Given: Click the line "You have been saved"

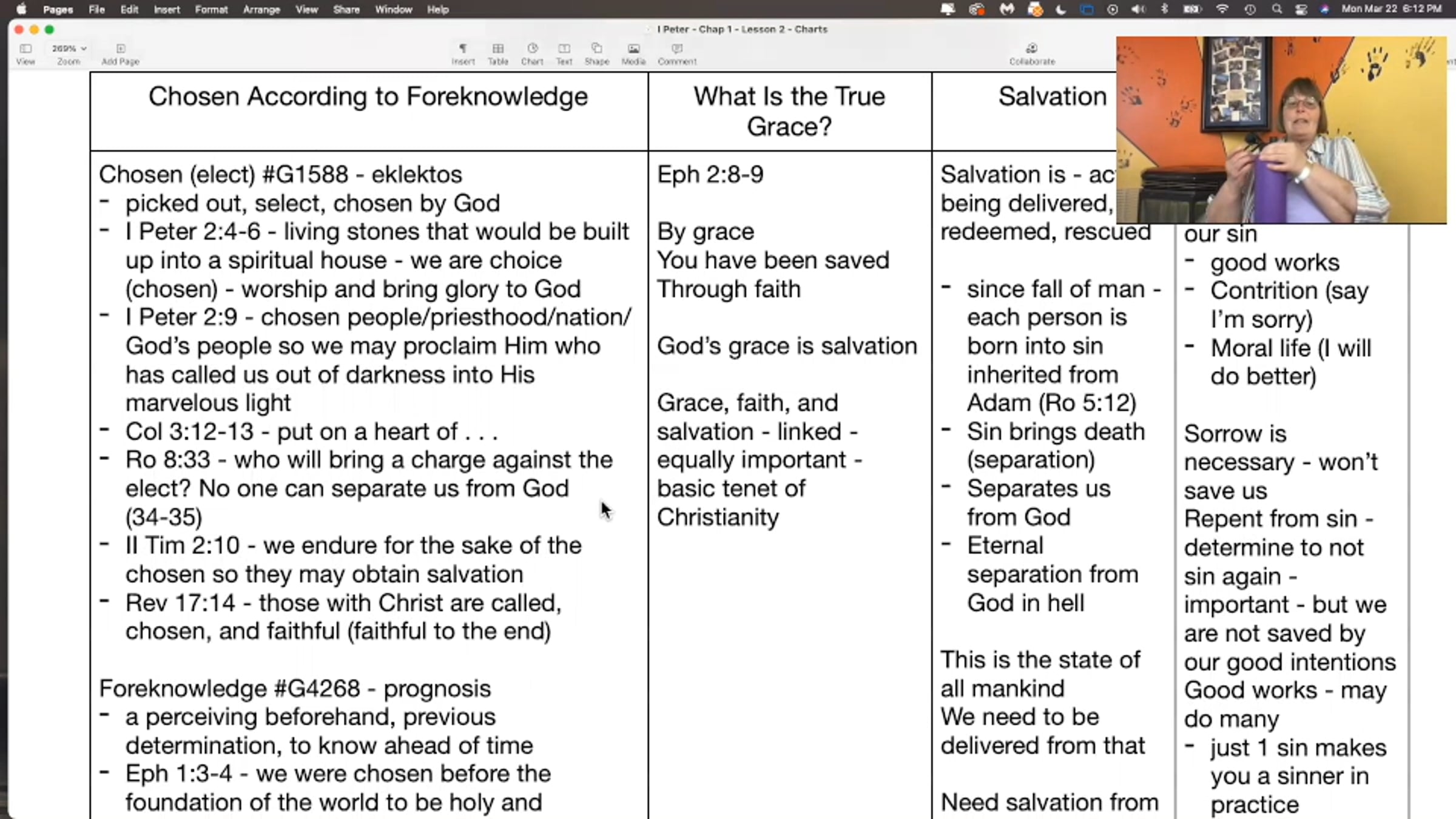Looking at the screenshot, I should coord(773,260).
